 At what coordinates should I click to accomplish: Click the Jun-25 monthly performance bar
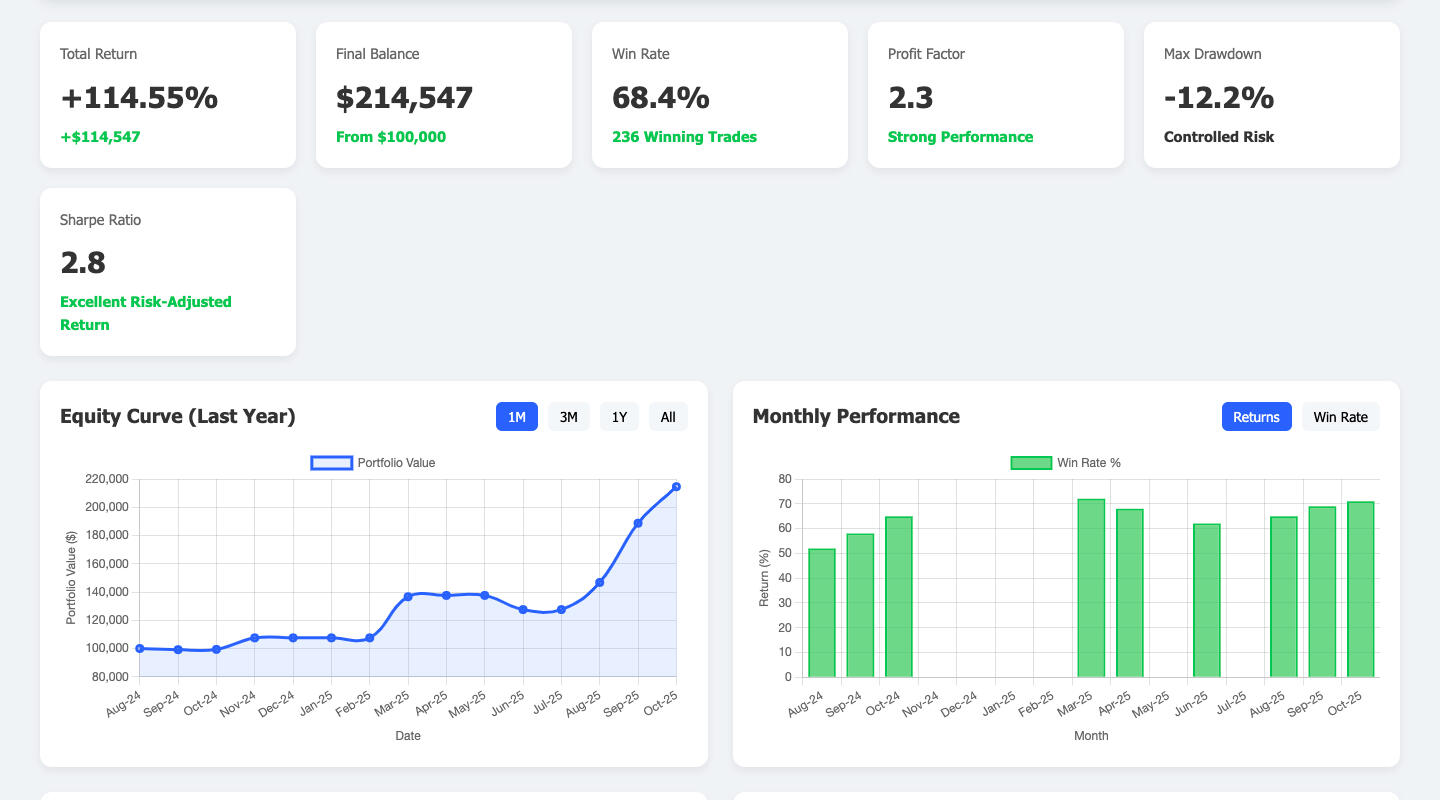pos(1206,600)
